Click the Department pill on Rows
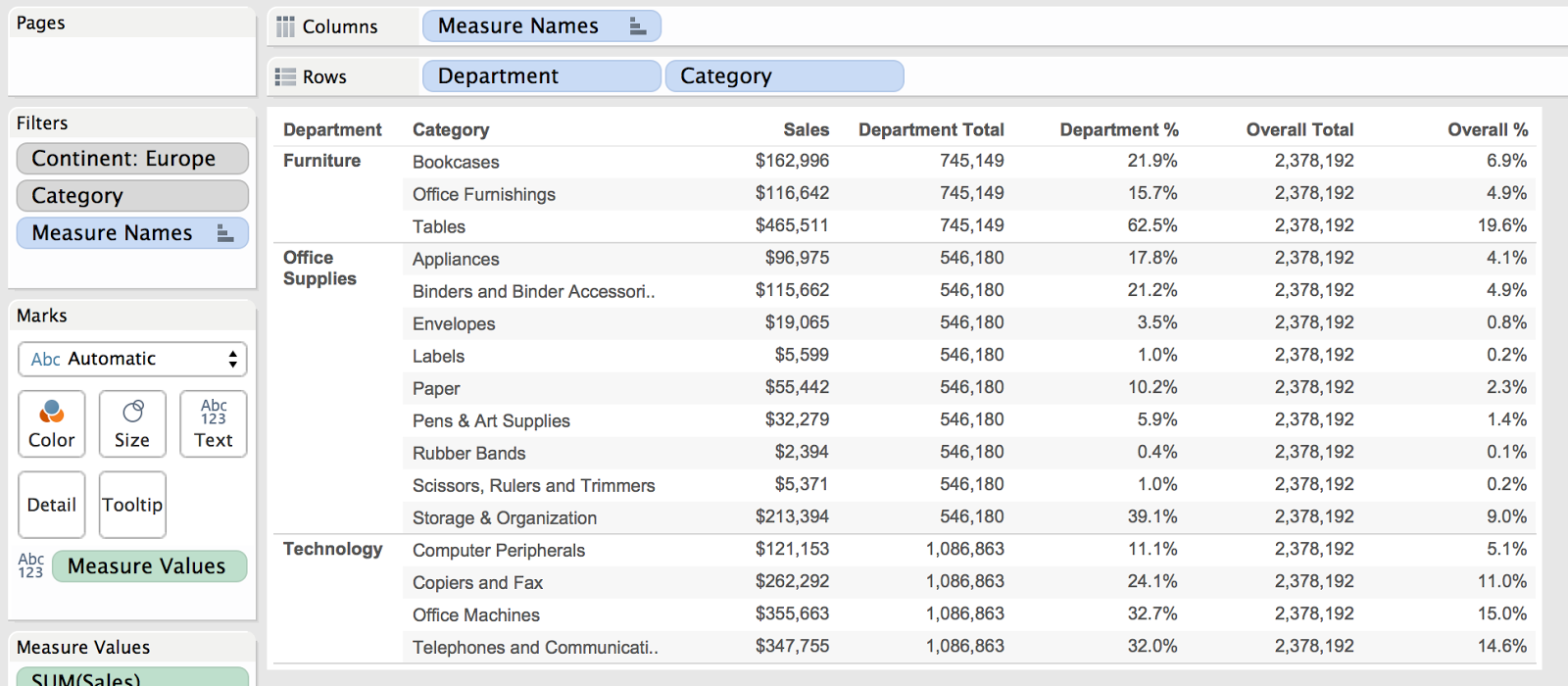Screen dimensions: 1568x686 coord(542,76)
